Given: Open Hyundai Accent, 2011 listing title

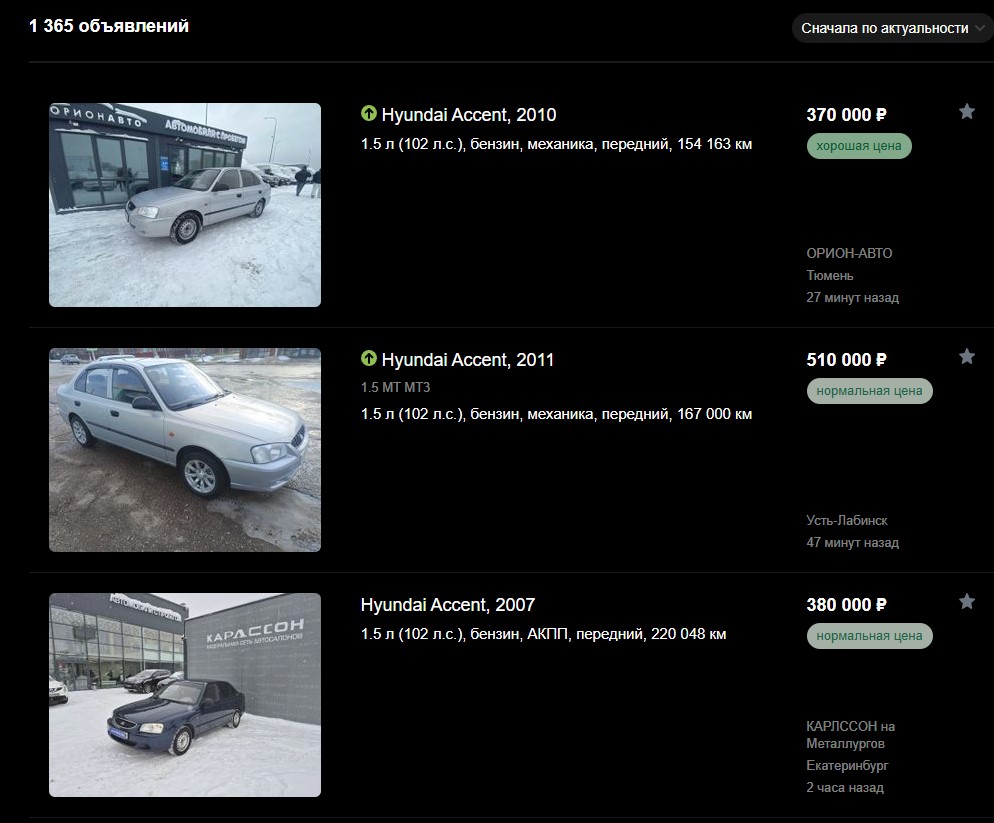Looking at the screenshot, I should pos(467,360).
